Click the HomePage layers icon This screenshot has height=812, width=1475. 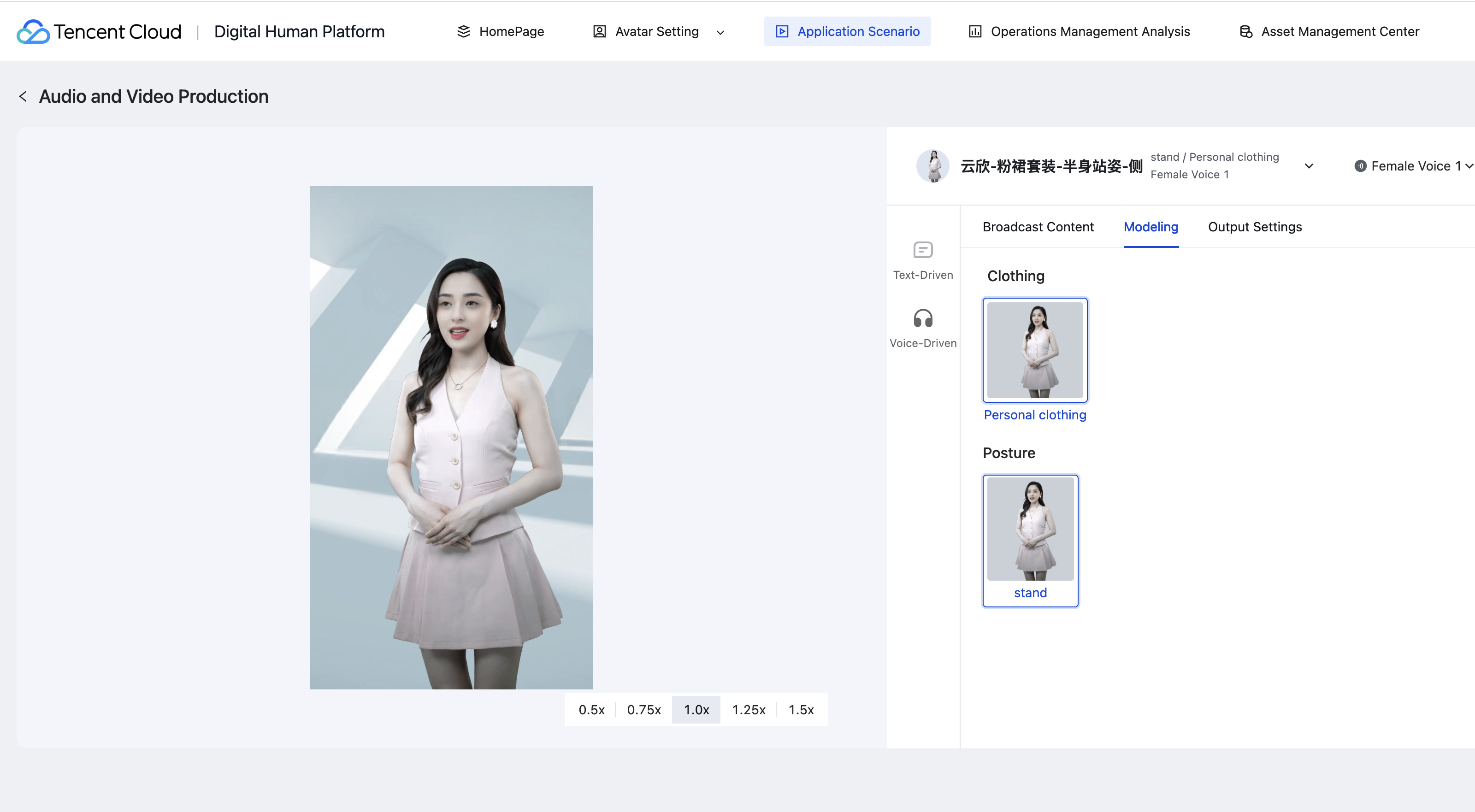463,31
